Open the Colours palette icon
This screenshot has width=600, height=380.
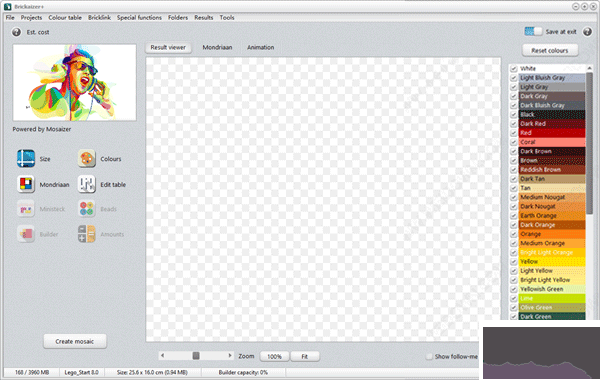pyautogui.click(x=86, y=158)
